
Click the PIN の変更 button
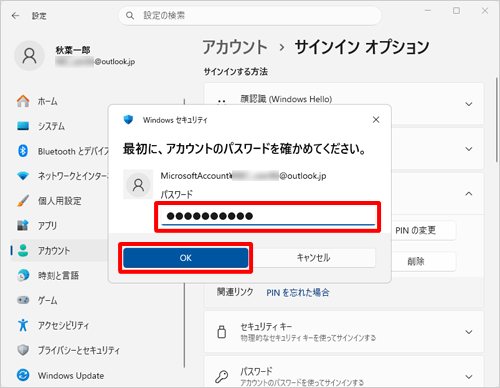pos(423,230)
